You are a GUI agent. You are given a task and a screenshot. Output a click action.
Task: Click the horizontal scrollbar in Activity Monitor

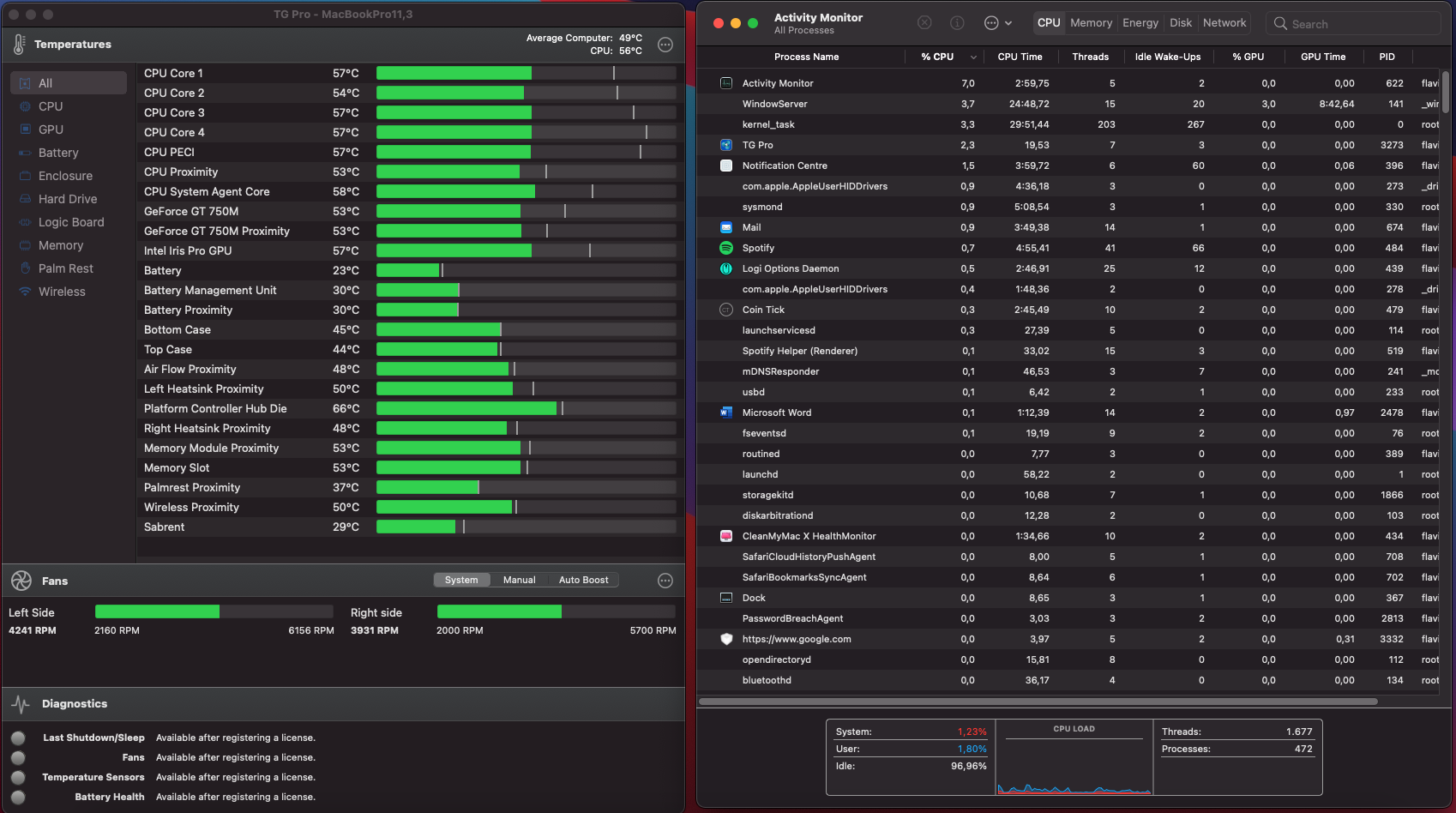pyautogui.click(x=1038, y=702)
